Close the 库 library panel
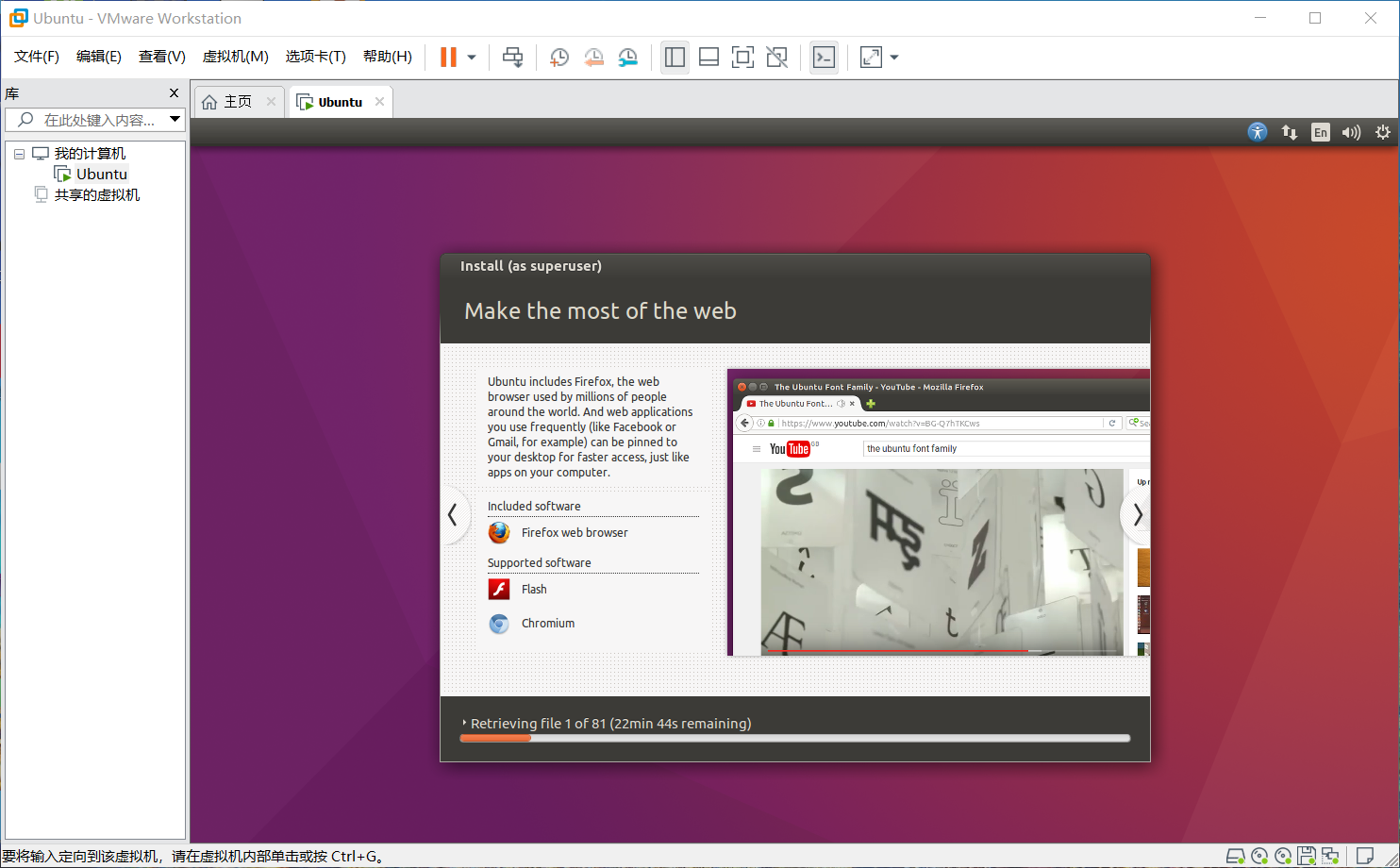The height and width of the screenshot is (868, 1400). (x=174, y=93)
